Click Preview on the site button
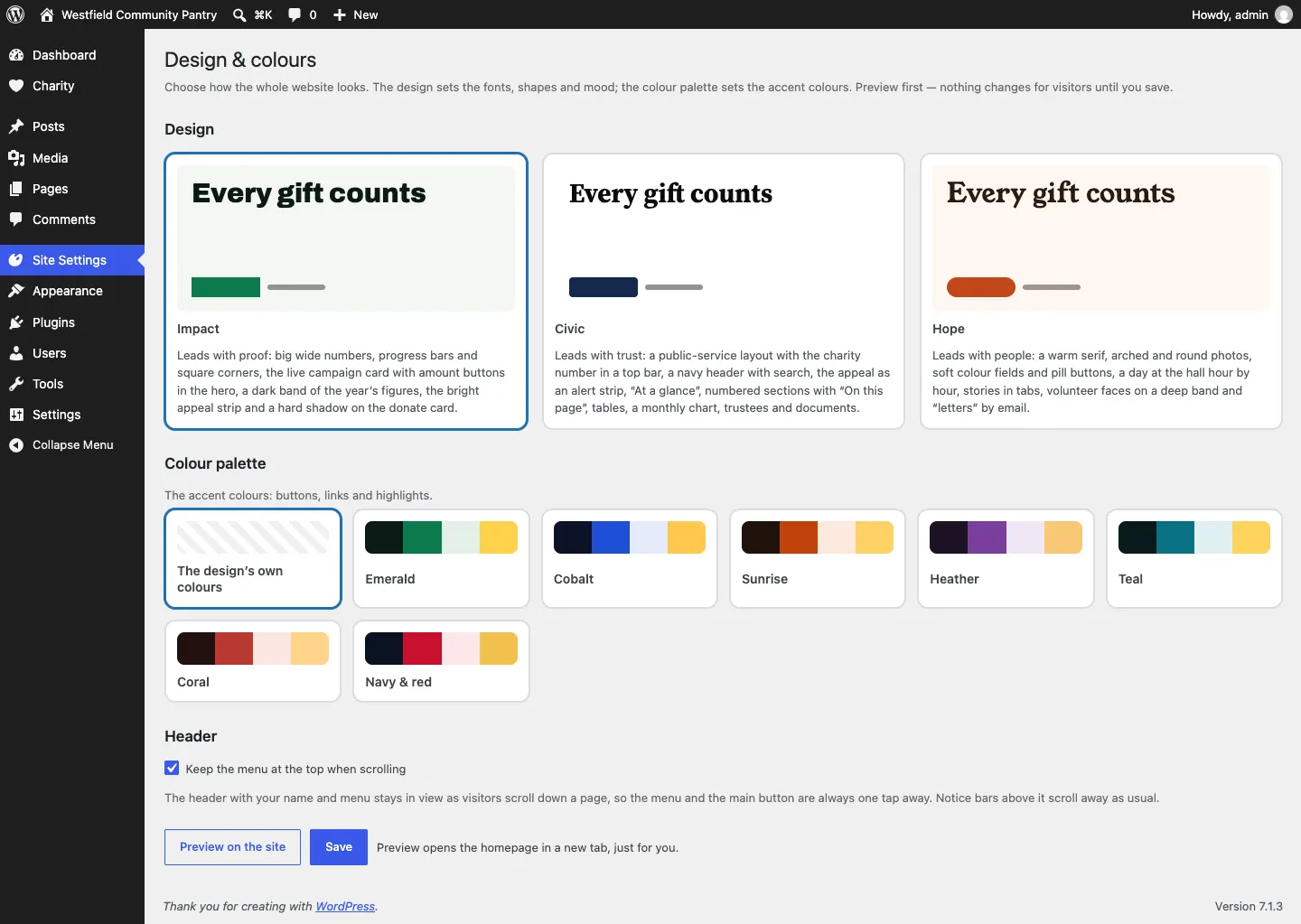Screen dimensions: 1301x924 click(232, 847)
